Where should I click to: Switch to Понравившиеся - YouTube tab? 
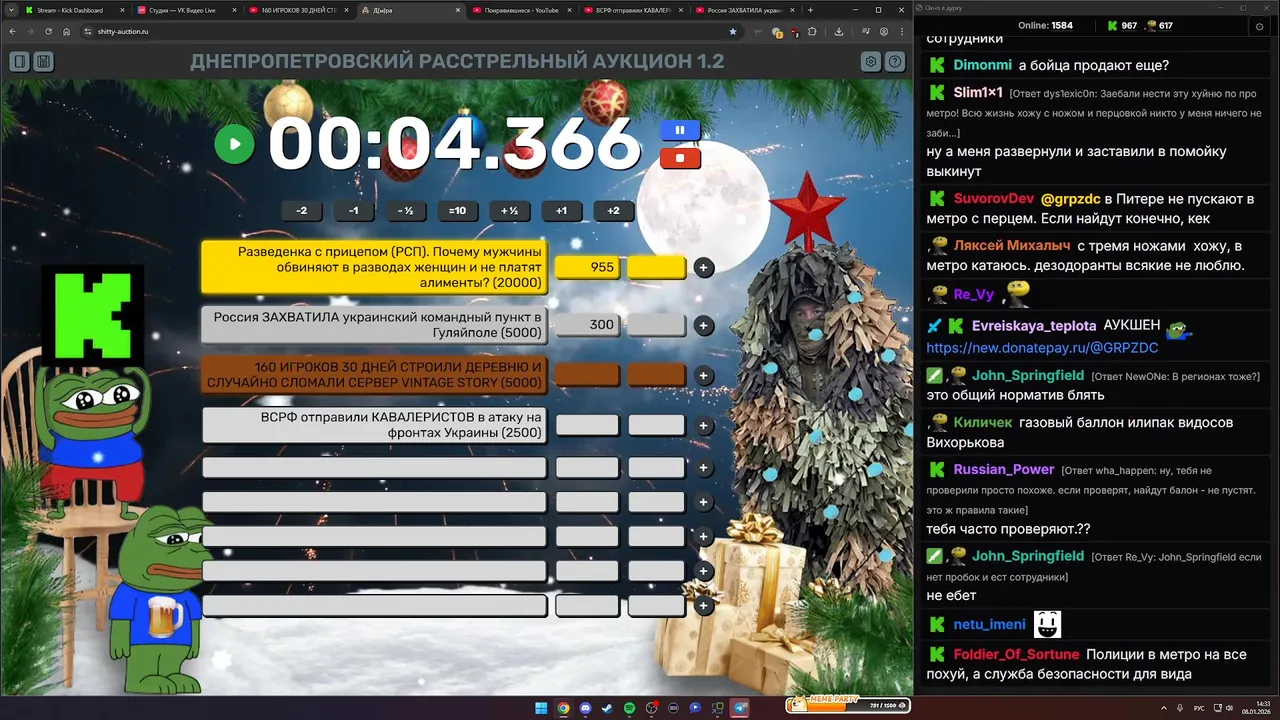coord(520,10)
